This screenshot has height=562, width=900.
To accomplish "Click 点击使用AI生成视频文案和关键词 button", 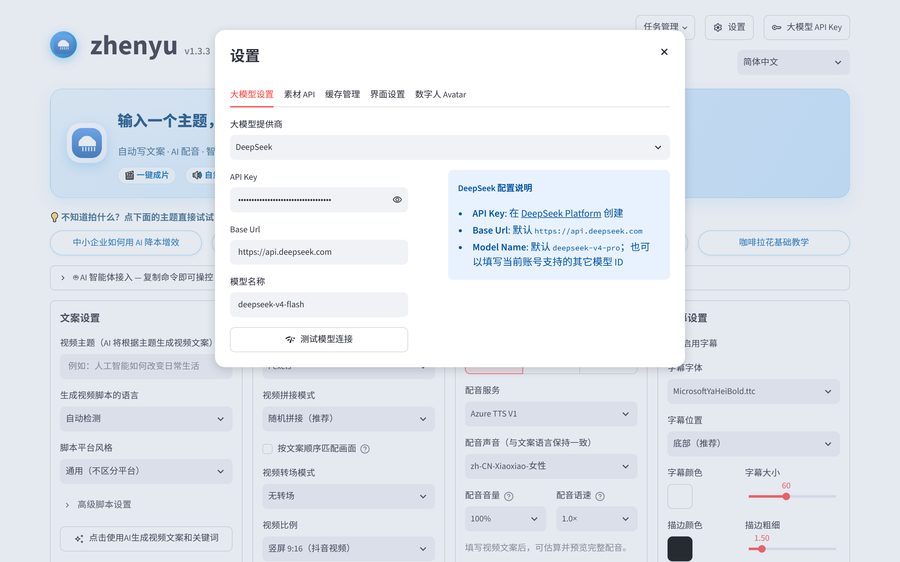I will [x=146, y=538].
